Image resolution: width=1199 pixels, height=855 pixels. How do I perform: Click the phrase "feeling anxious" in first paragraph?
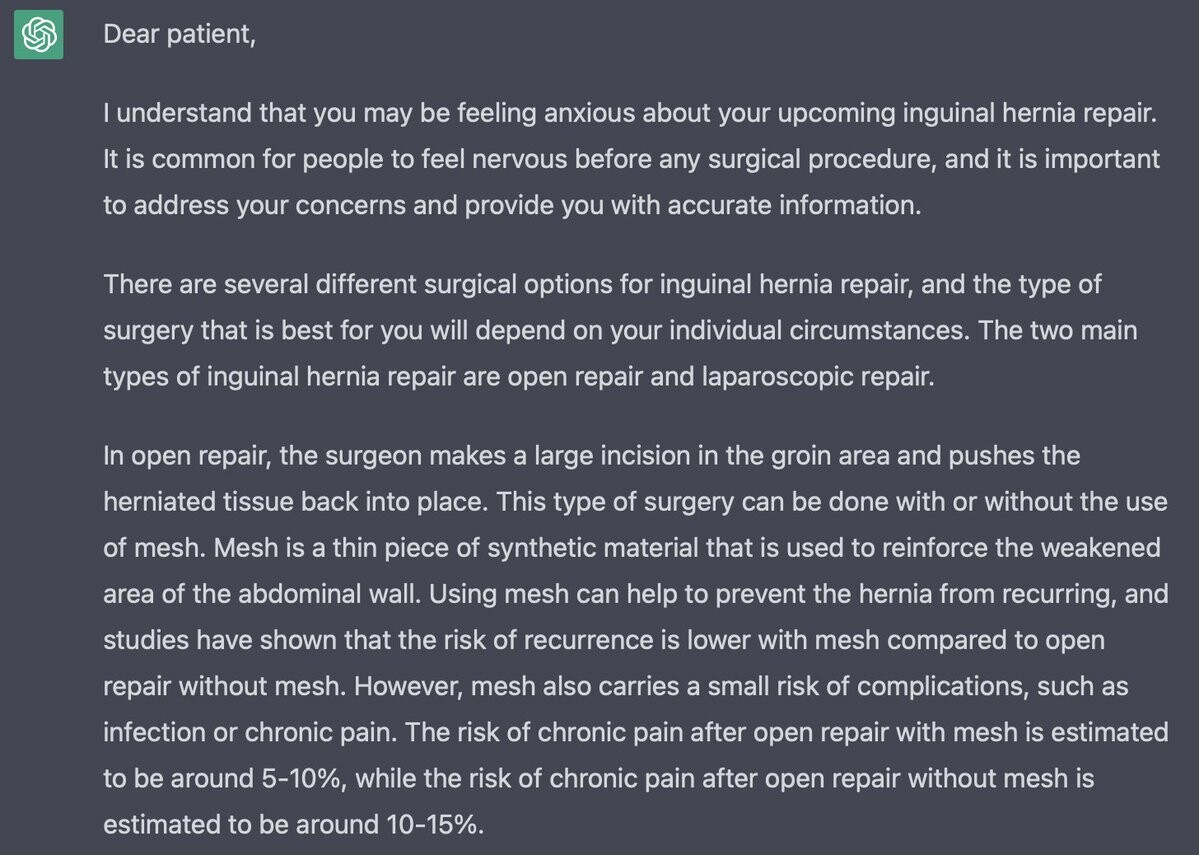(x=547, y=113)
